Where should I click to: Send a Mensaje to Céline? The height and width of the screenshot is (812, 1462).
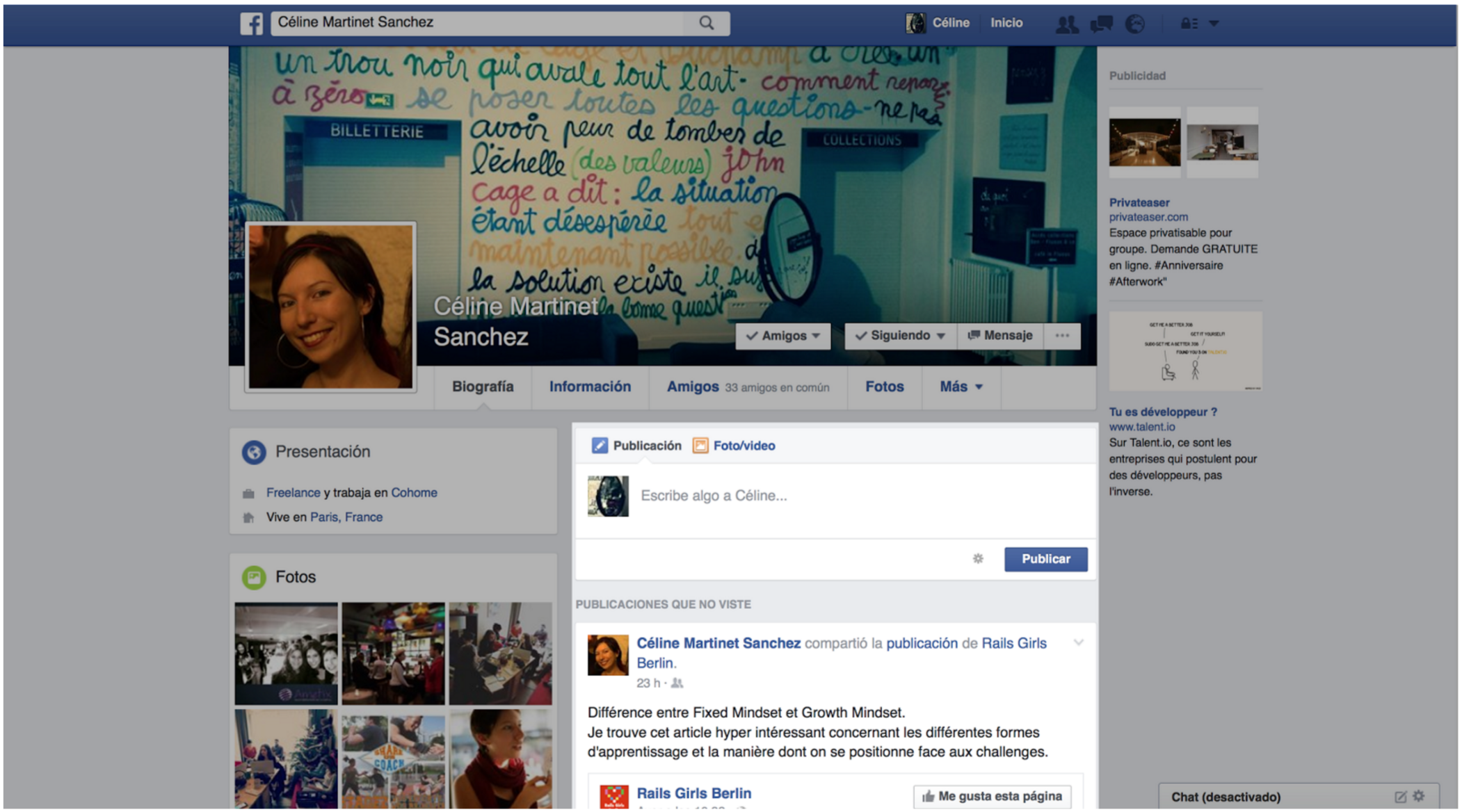point(1000,336)
